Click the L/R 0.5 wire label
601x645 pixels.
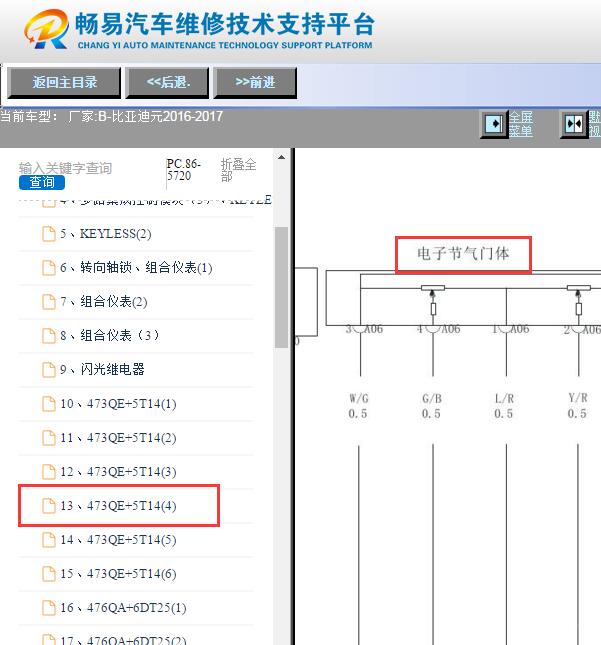pos(504,406)
